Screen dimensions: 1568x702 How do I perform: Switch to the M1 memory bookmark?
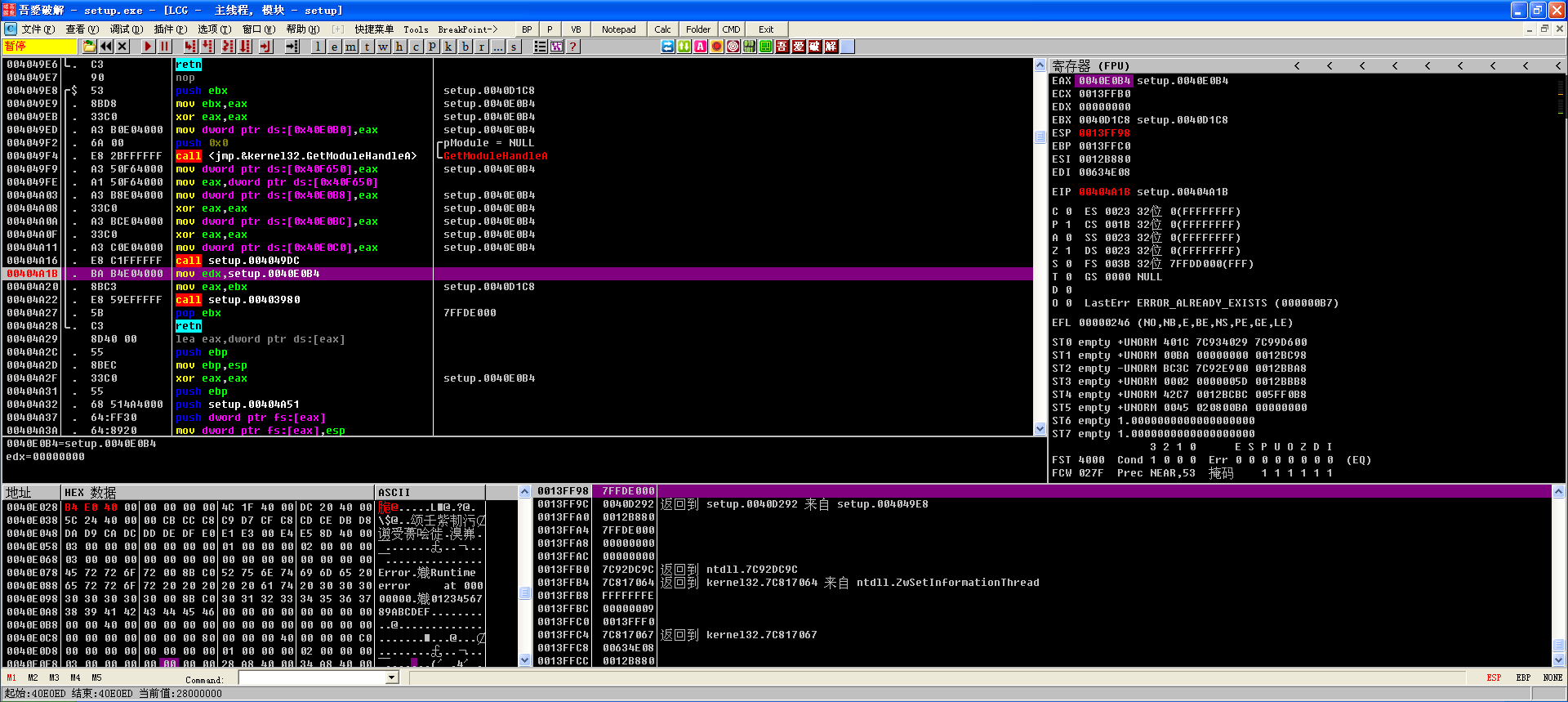[11, 677]
